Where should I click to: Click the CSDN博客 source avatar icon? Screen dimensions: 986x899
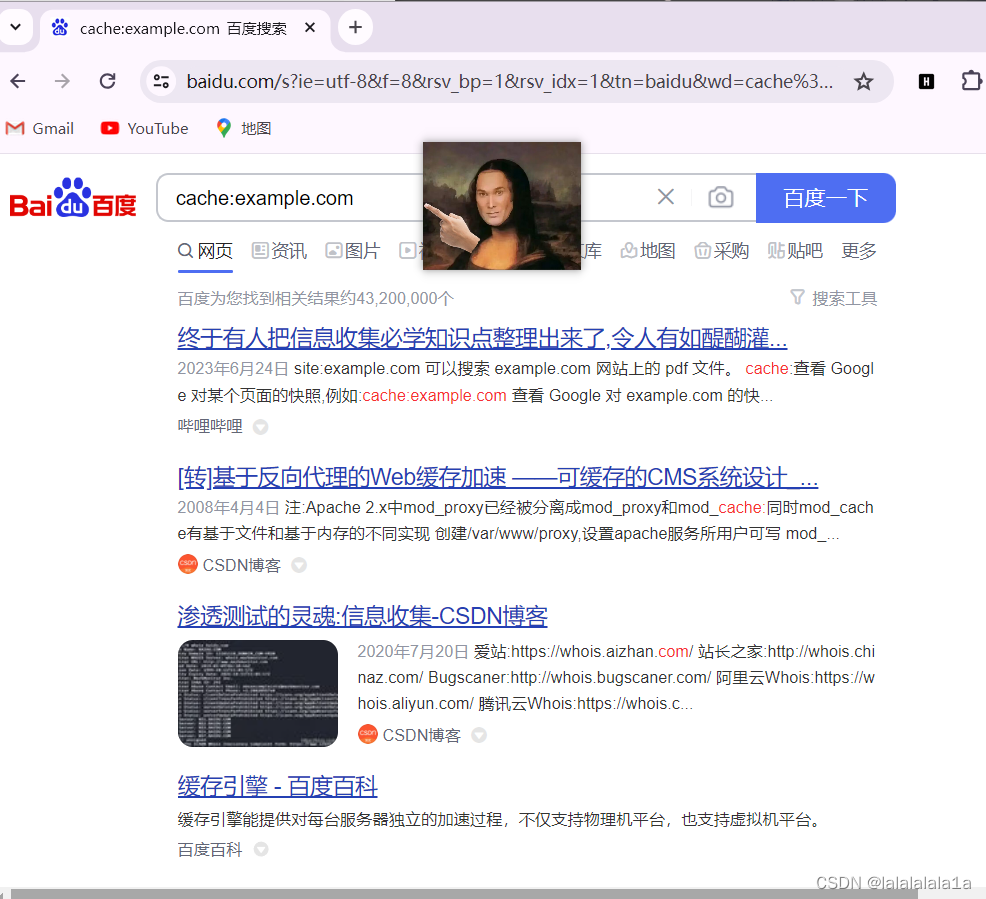187,564
